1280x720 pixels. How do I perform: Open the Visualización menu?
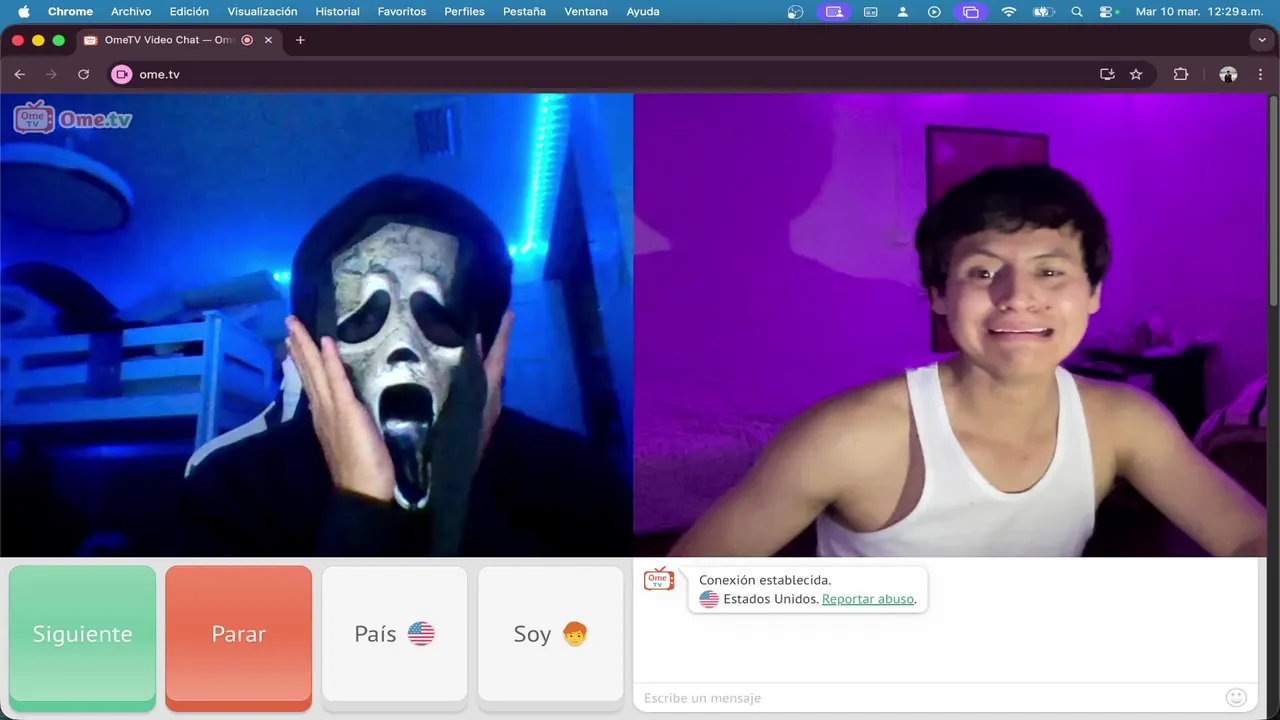(x=262, y=12)
